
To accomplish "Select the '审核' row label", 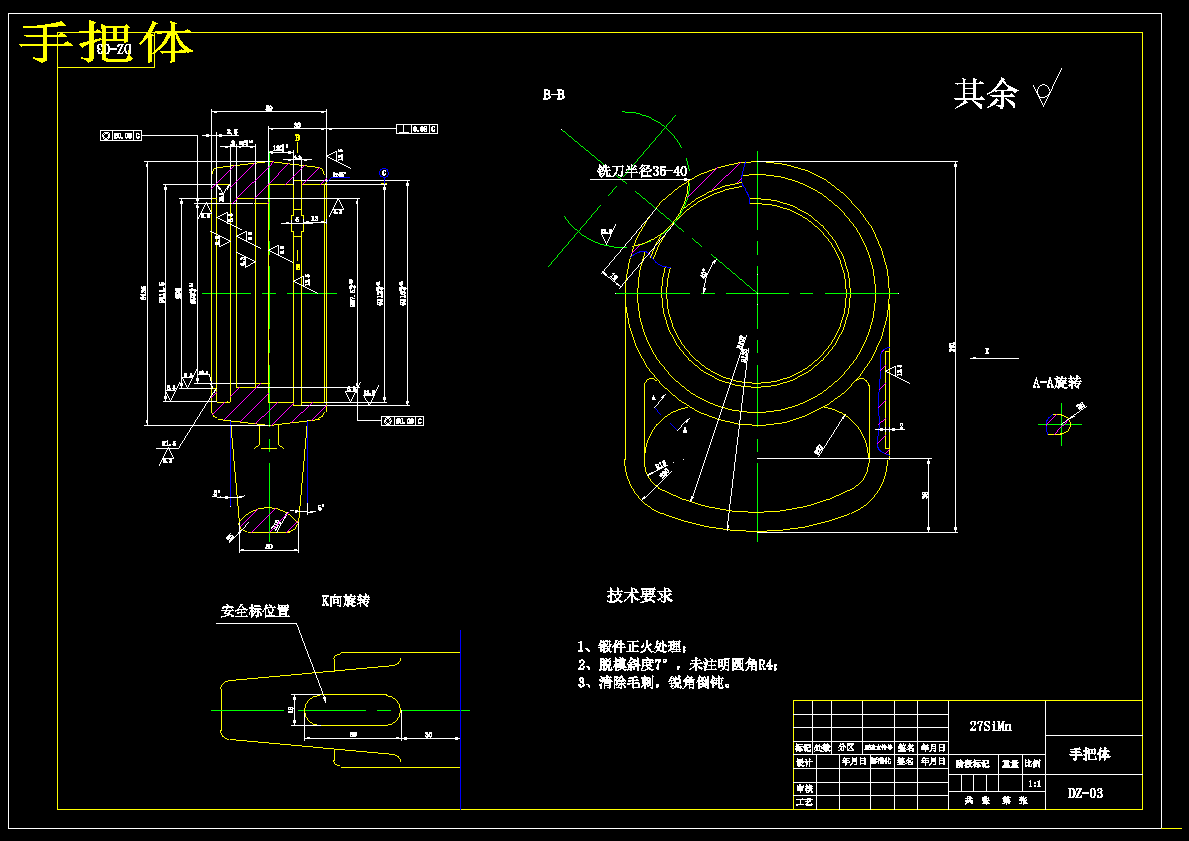I will (803, 789).
